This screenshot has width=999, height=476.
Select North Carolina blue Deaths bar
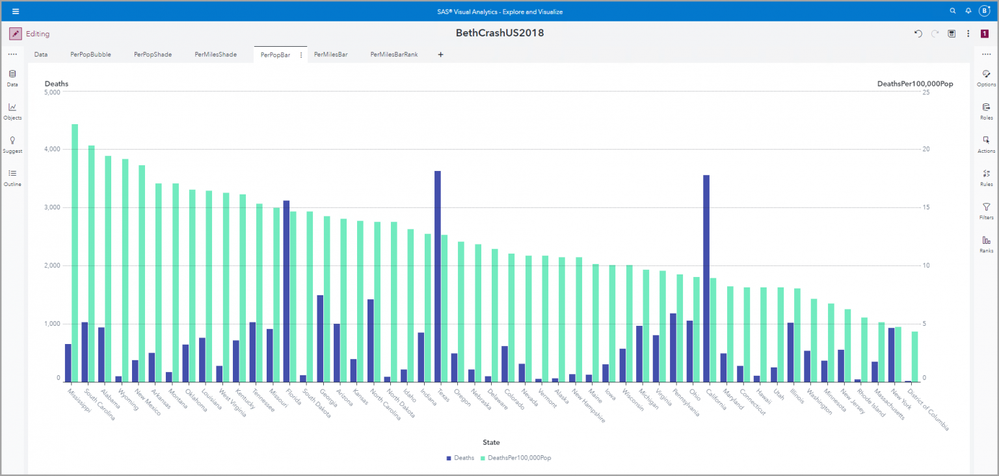(370, 340)
